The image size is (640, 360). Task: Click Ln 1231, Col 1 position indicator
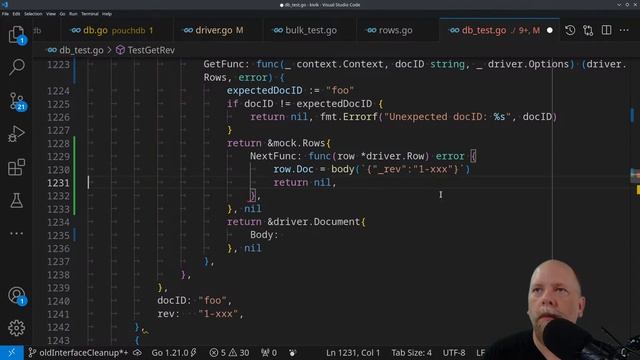point(353,353)
